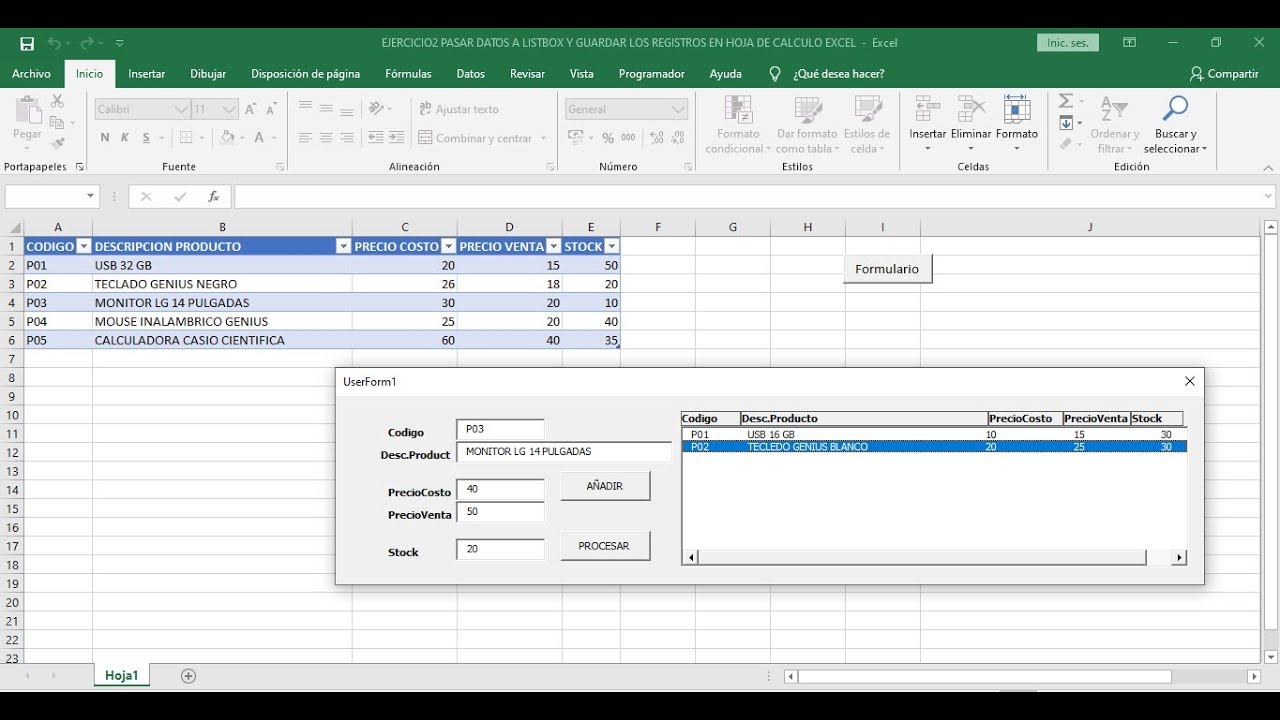
Task: Click the borders icon in Fuente group
Action: point(186,138)
